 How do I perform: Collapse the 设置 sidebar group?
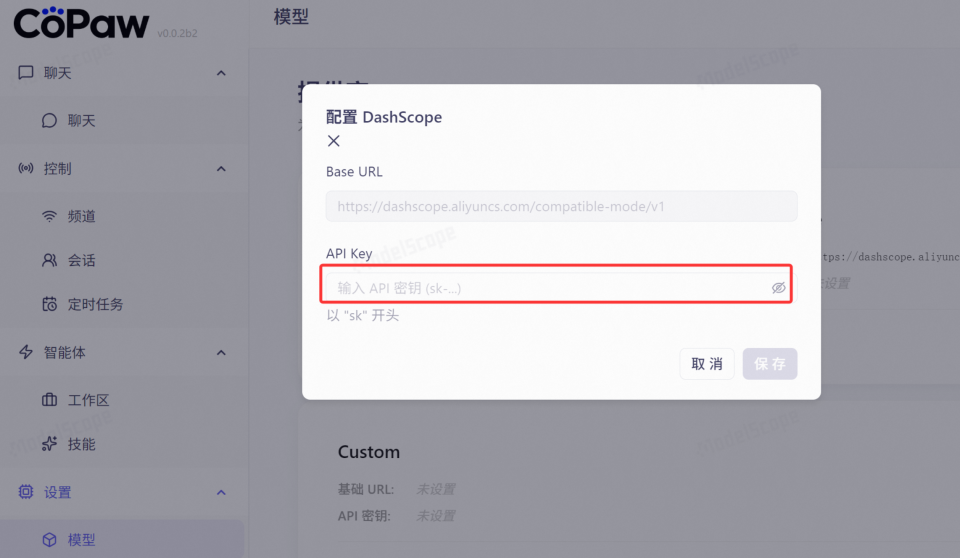coord(221,492)
